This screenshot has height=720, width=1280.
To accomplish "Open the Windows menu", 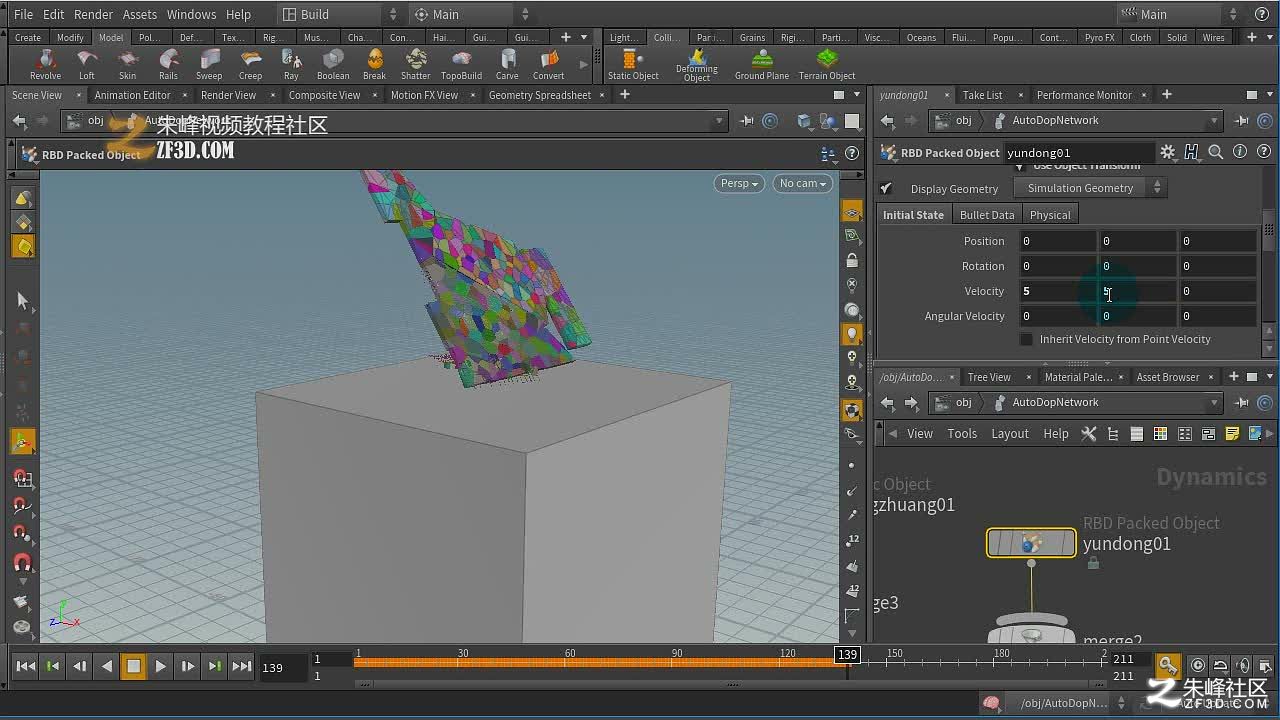I will pos(191,14).
